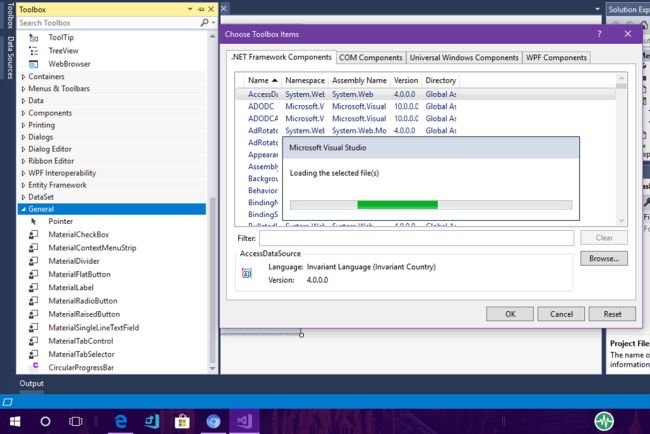This screenshot has width=650, height=434.
Task: Switch to .NET Framework Components tab
Action: click(x=281, y=57)
